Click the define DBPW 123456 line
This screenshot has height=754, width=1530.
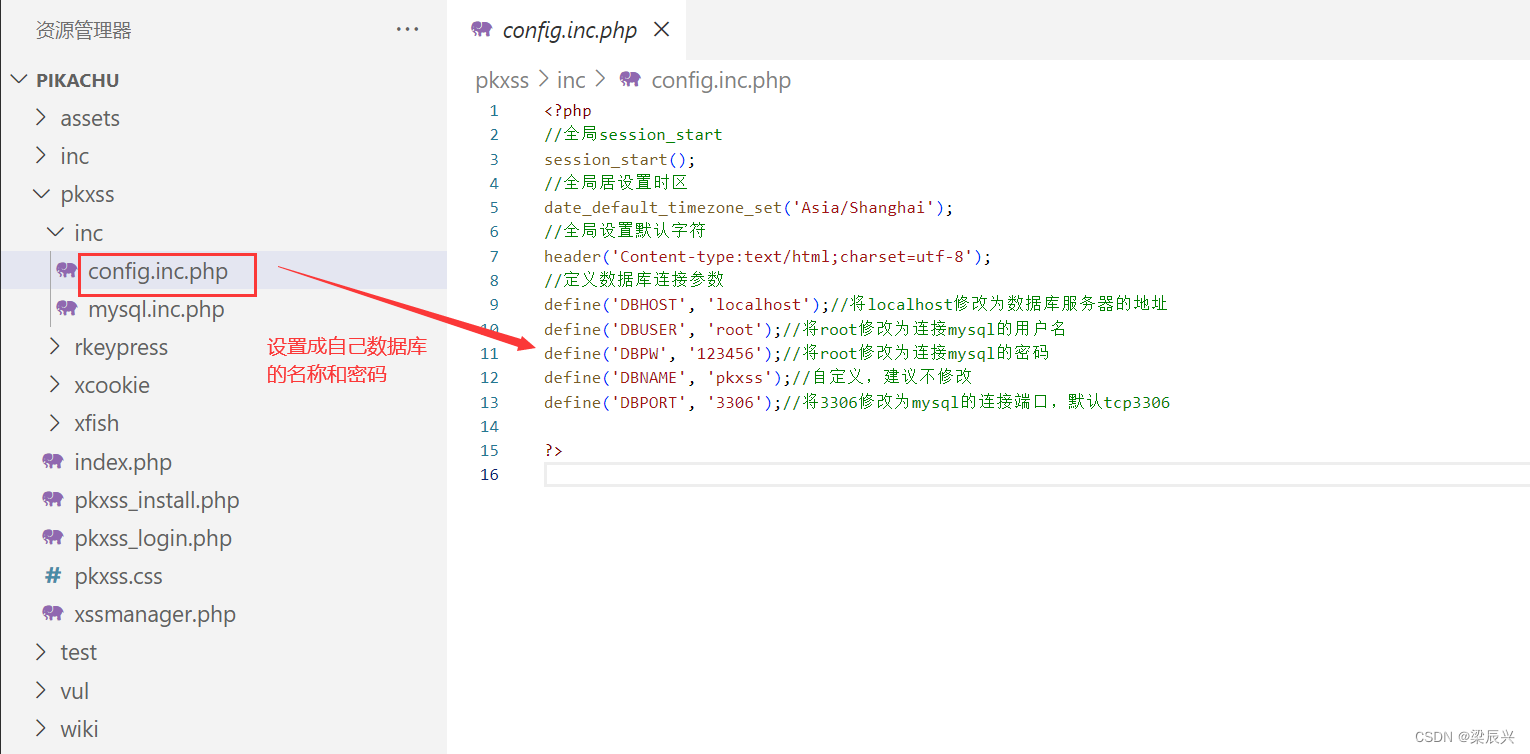[x=797, y=353]
